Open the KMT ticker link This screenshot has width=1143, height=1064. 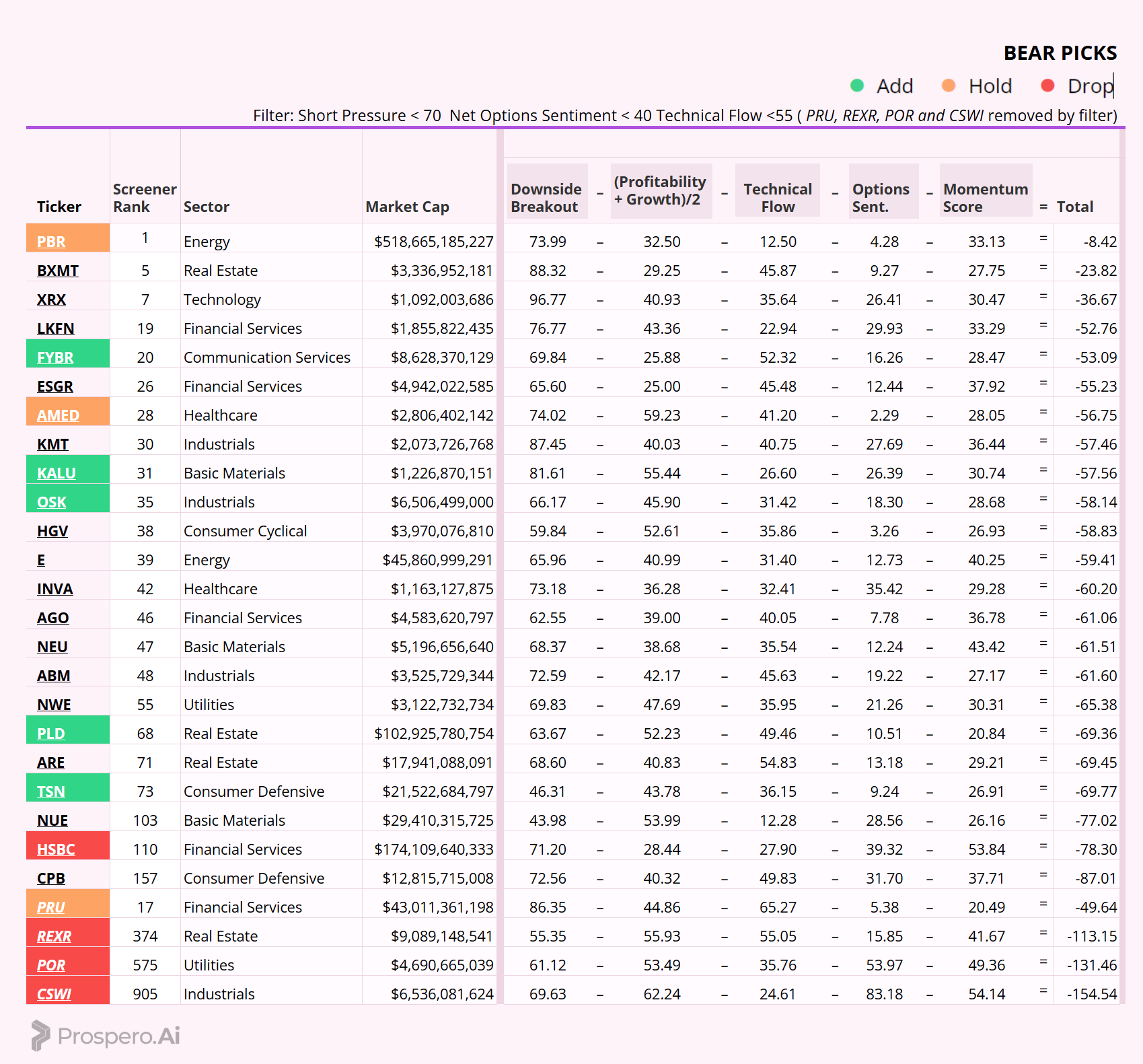tap(53, 444)
